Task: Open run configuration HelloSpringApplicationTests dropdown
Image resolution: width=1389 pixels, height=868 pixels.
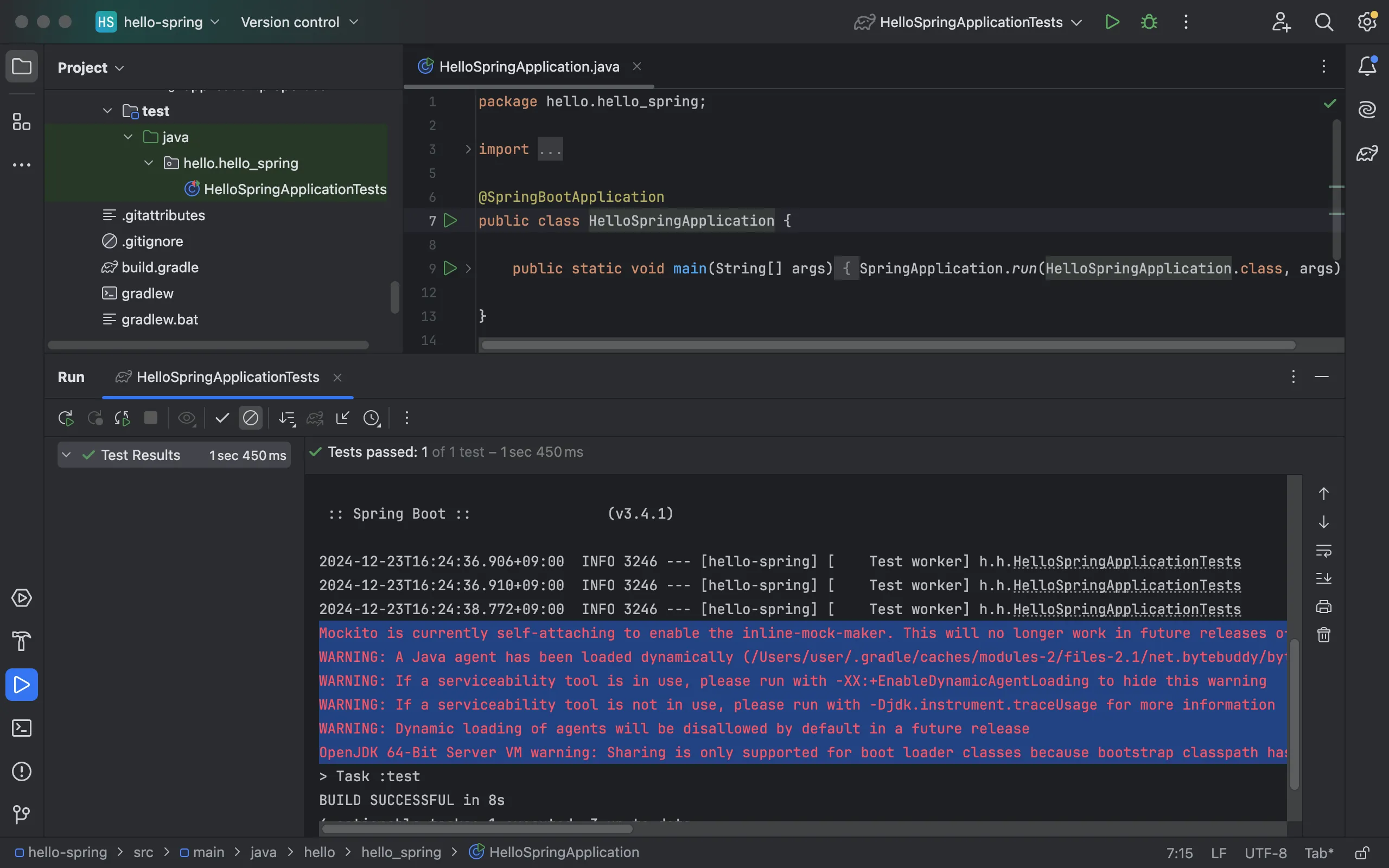Action: [969, 22]
